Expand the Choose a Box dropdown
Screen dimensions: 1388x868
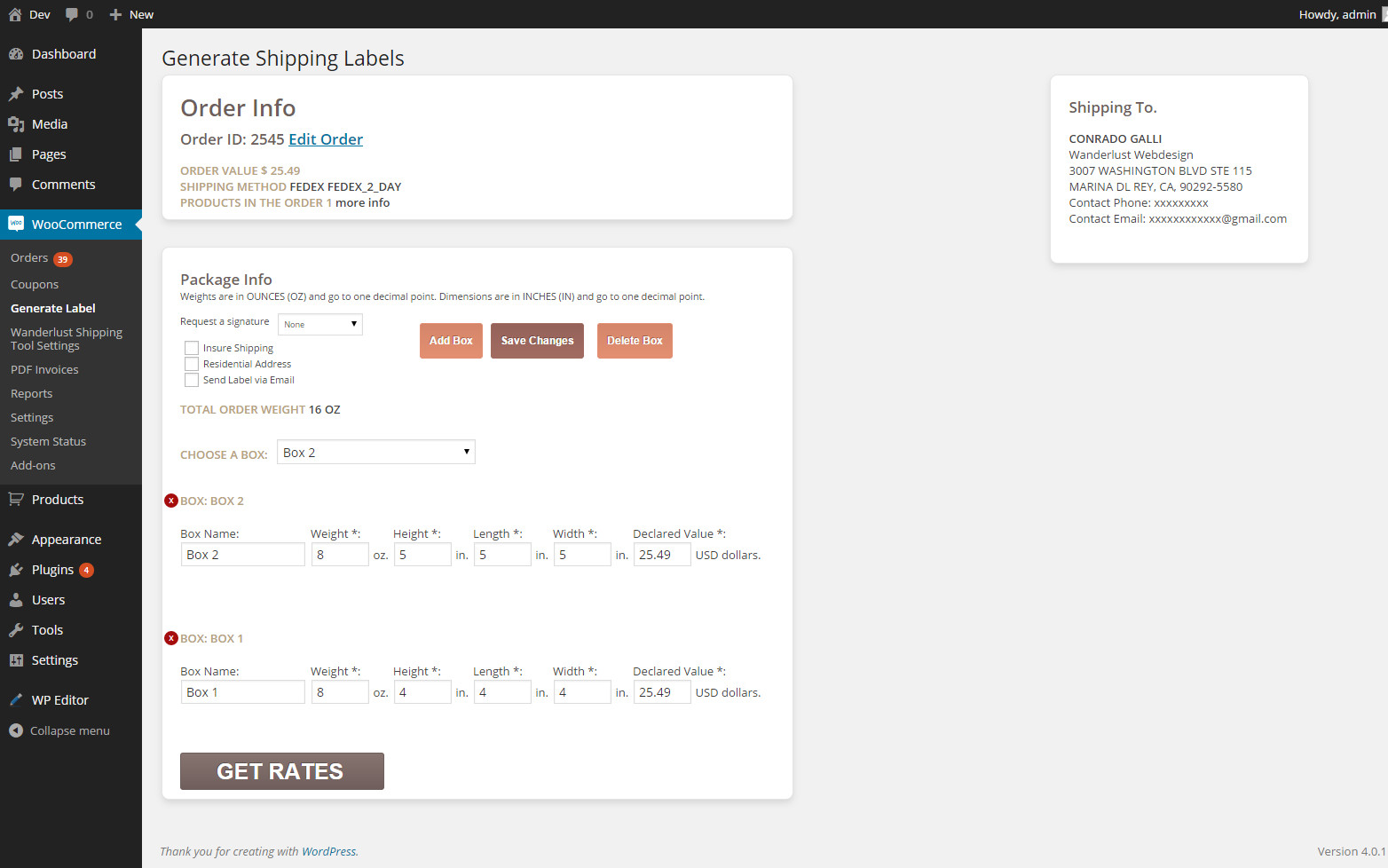point(376,453)
